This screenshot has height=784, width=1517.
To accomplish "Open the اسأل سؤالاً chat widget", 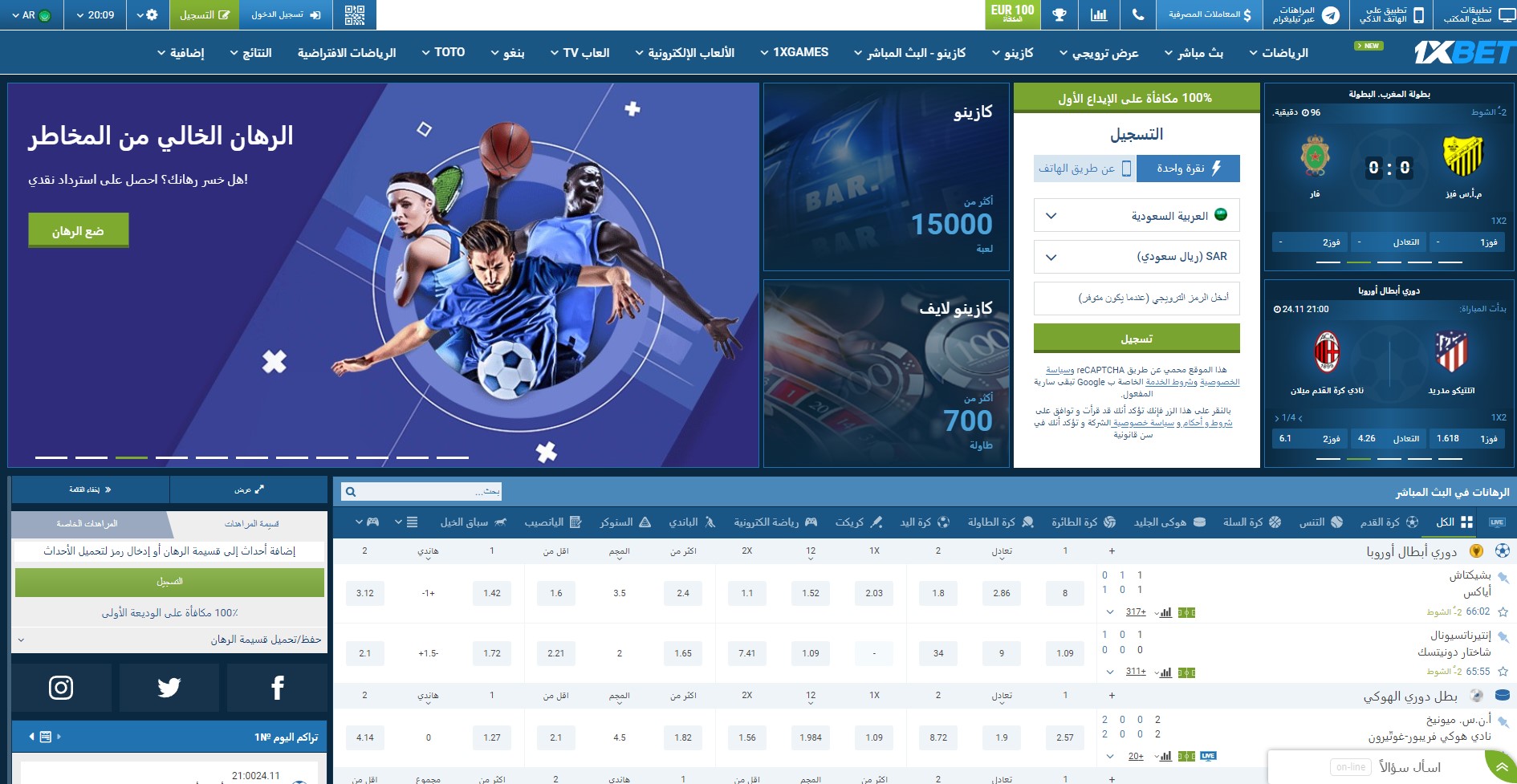I will 1392,767.
